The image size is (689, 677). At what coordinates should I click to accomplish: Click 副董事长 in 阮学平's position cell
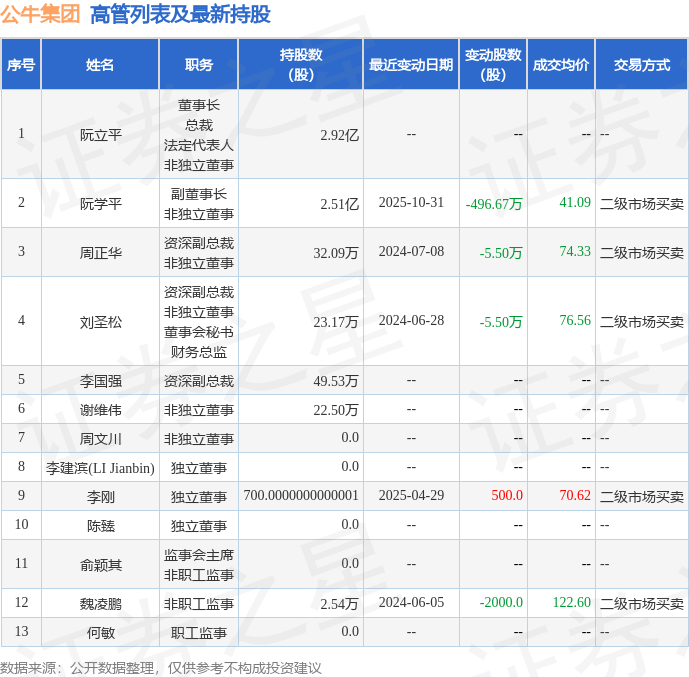tap(199, 194)
